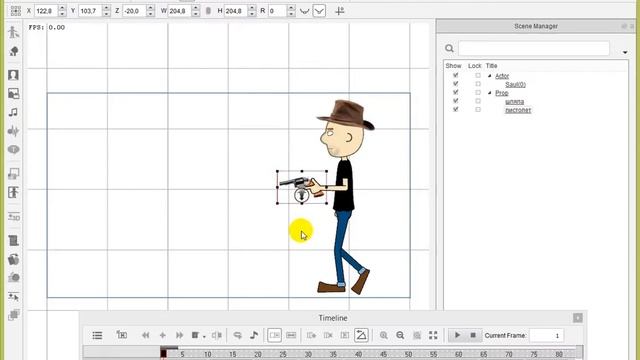Lock the Prop group checkbox
This screenshot has width=640, height=360.
point(478,93)
